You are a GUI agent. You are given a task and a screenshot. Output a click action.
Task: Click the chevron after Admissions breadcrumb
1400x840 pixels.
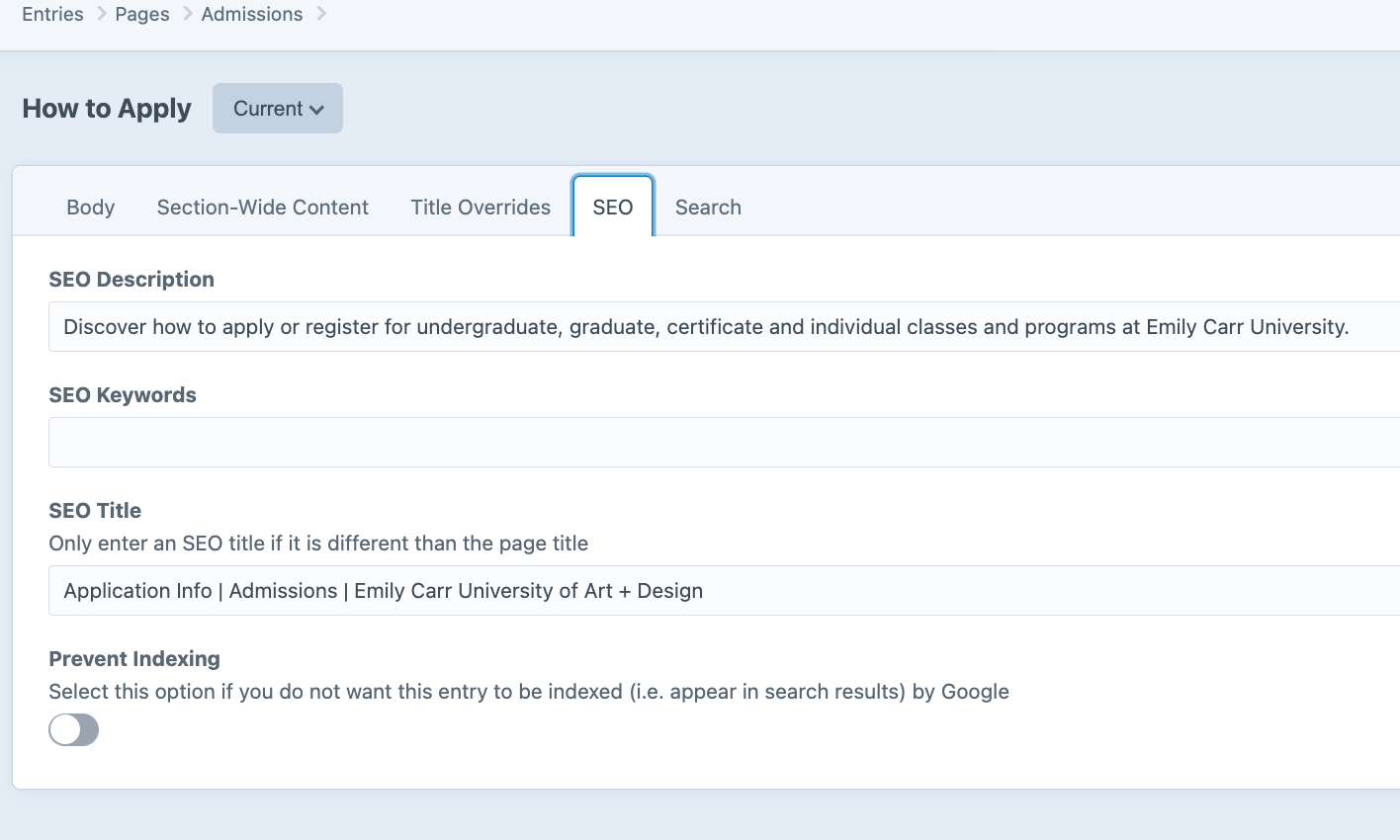point(321,14)
